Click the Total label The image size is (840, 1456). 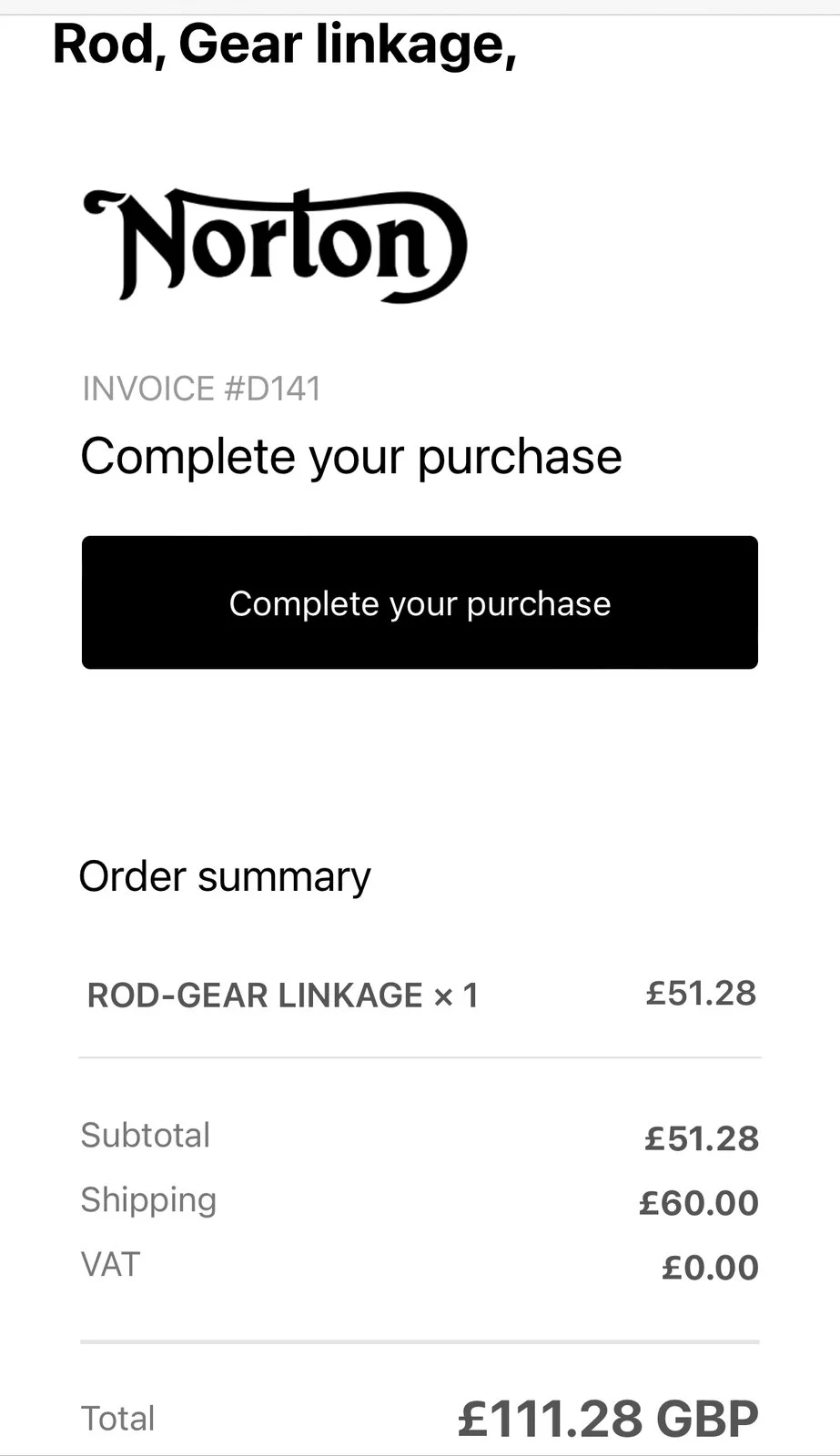pos(118,1418)
